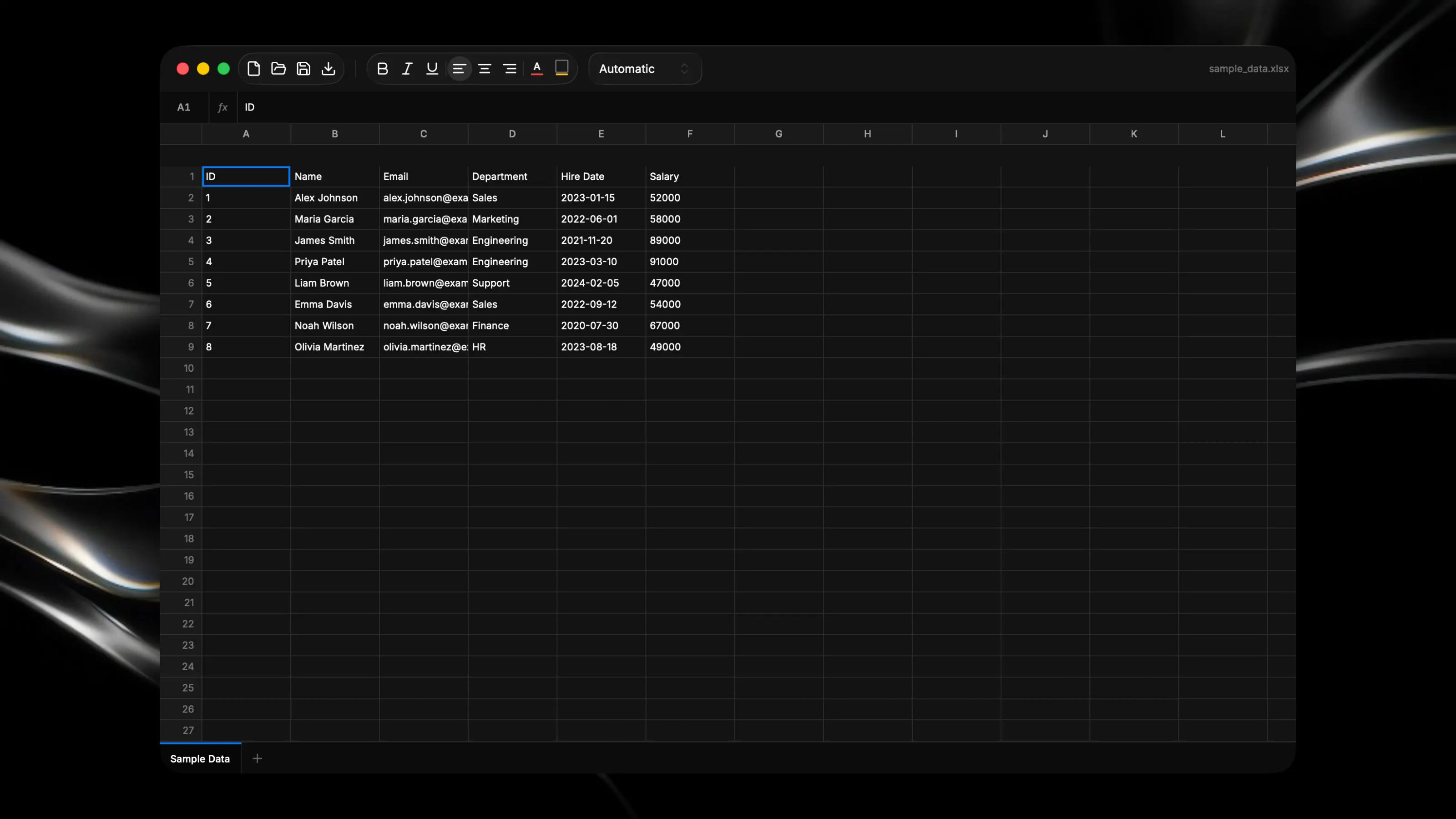The width and height of the screenshot is (1456, 819).
Task: Select the Marketing department cell
Action: point(512,219)
